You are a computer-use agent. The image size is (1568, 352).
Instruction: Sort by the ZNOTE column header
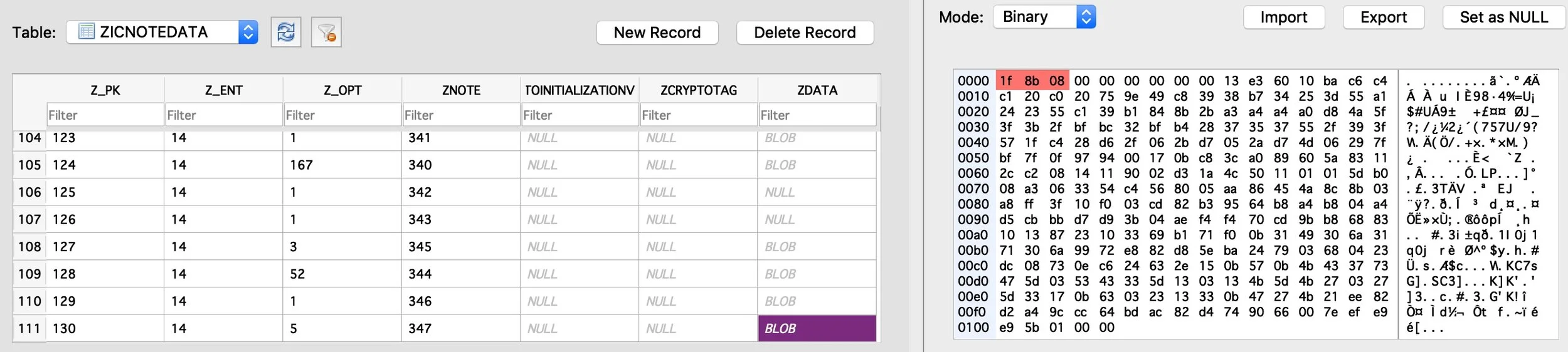pyautogui.click(x=461, y=90)
